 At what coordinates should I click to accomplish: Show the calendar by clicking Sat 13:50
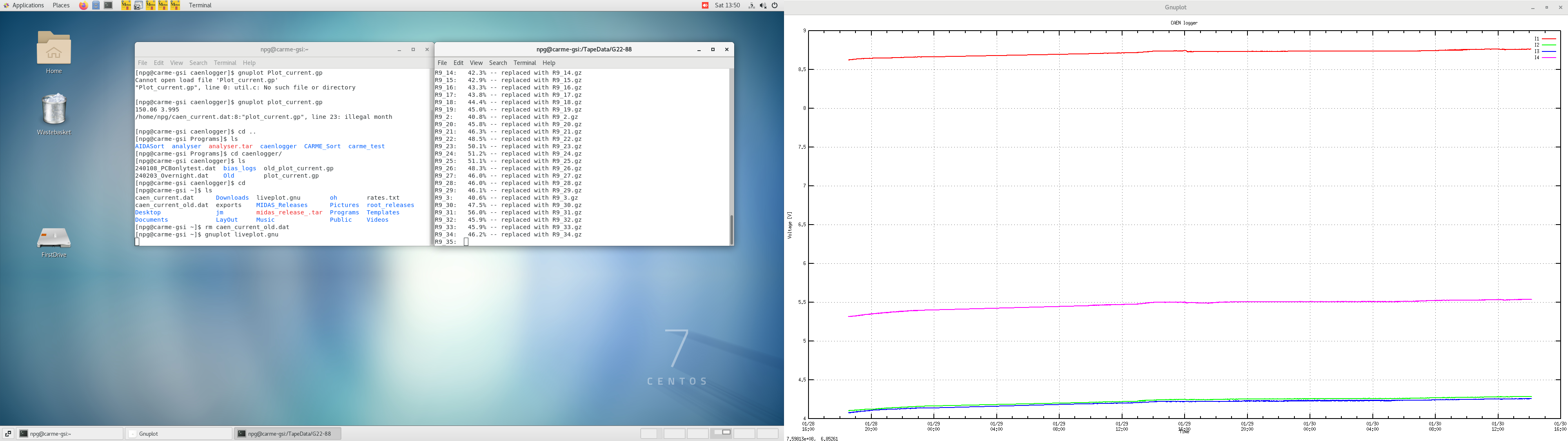(x=727, y=5)
